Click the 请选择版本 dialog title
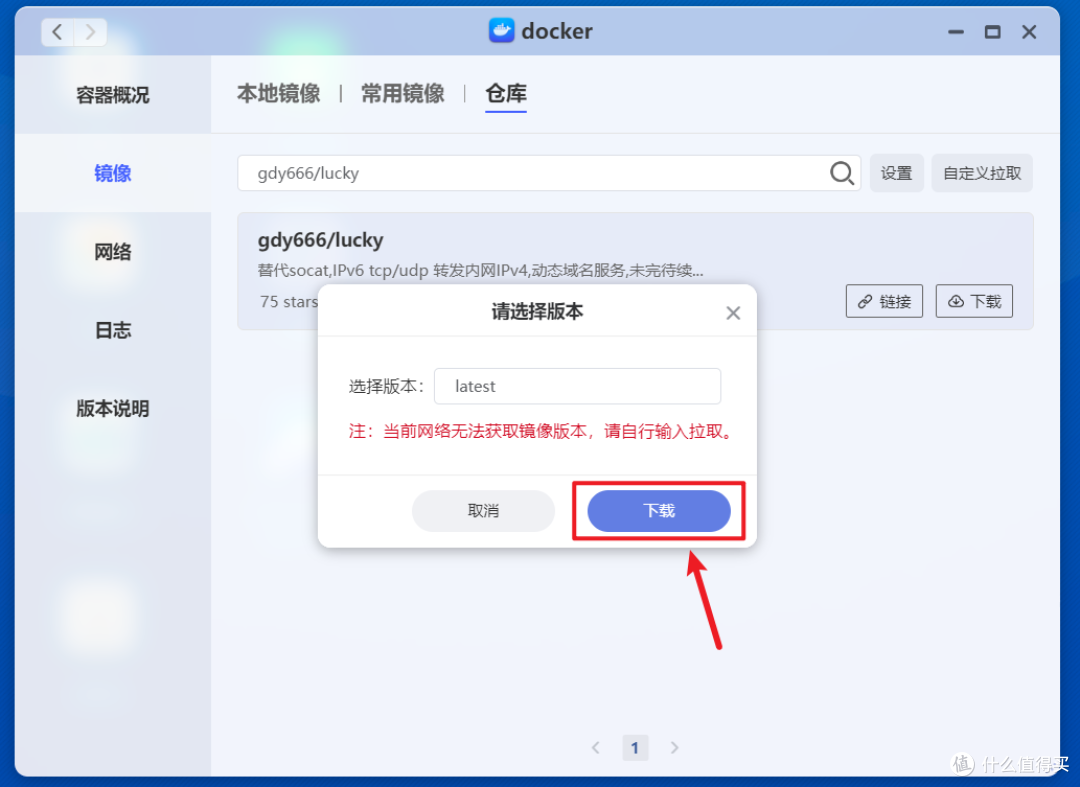 pos(537,312)
